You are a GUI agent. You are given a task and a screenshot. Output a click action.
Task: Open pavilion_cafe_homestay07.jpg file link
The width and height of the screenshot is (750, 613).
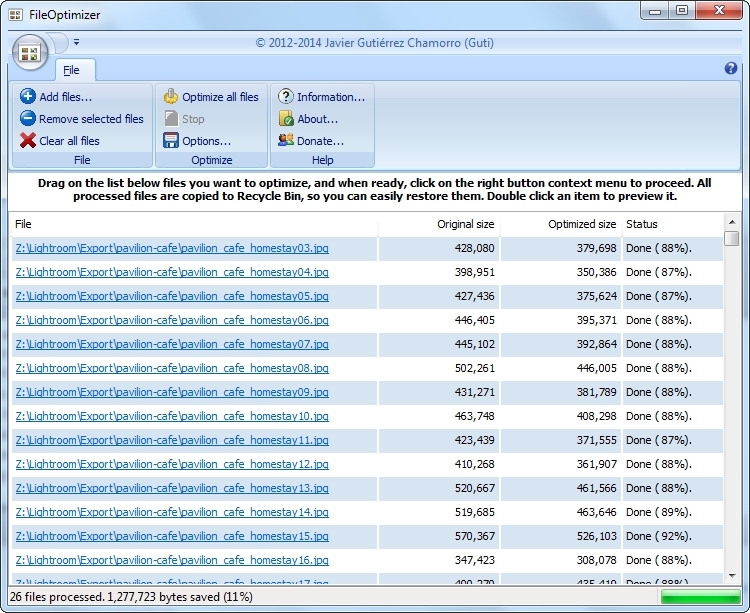point(172,344)
